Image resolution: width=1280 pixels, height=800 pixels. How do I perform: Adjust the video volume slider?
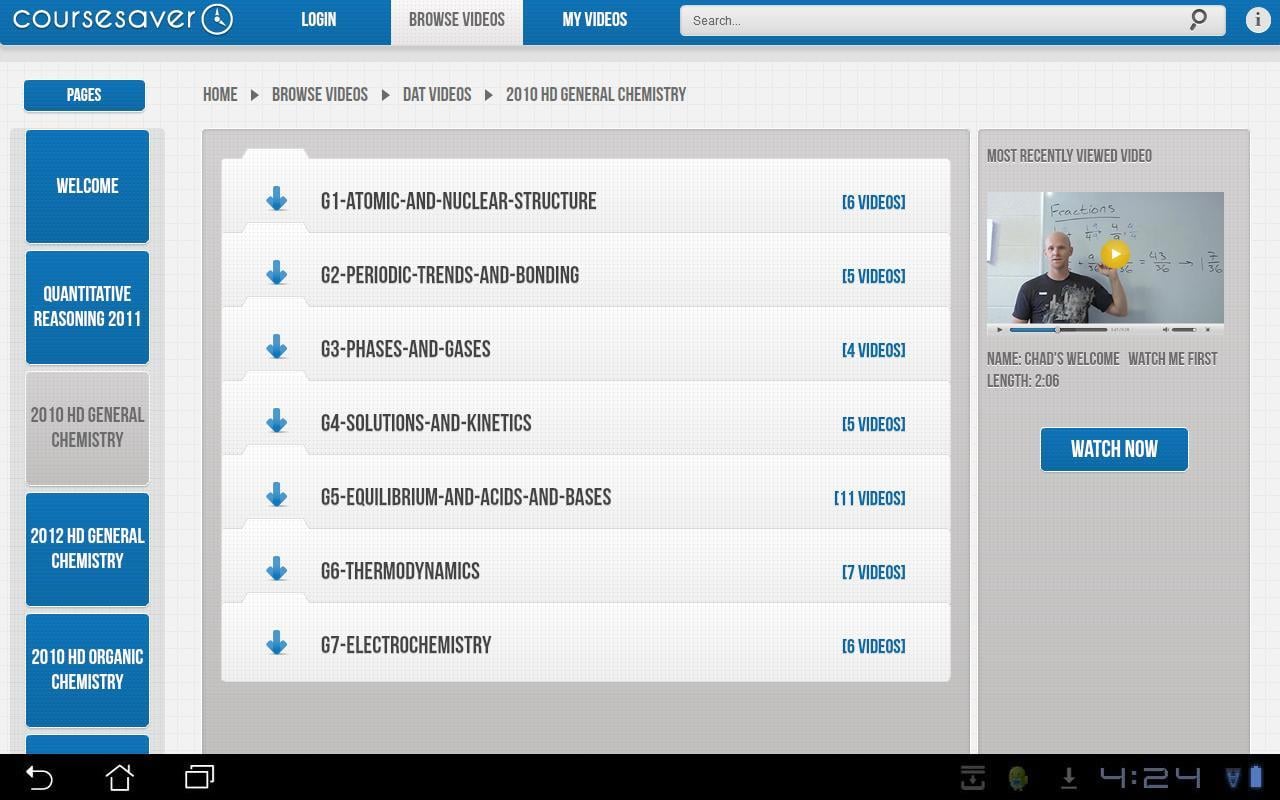coord(1184,329)
